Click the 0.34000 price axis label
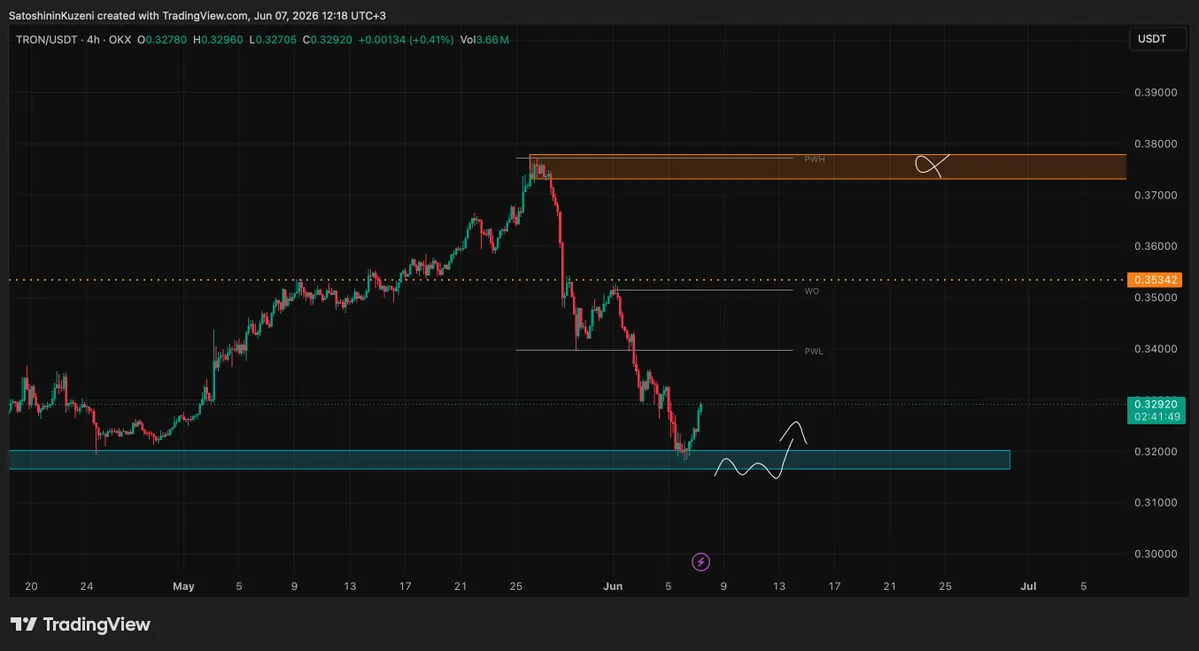 coord(1155,349)
